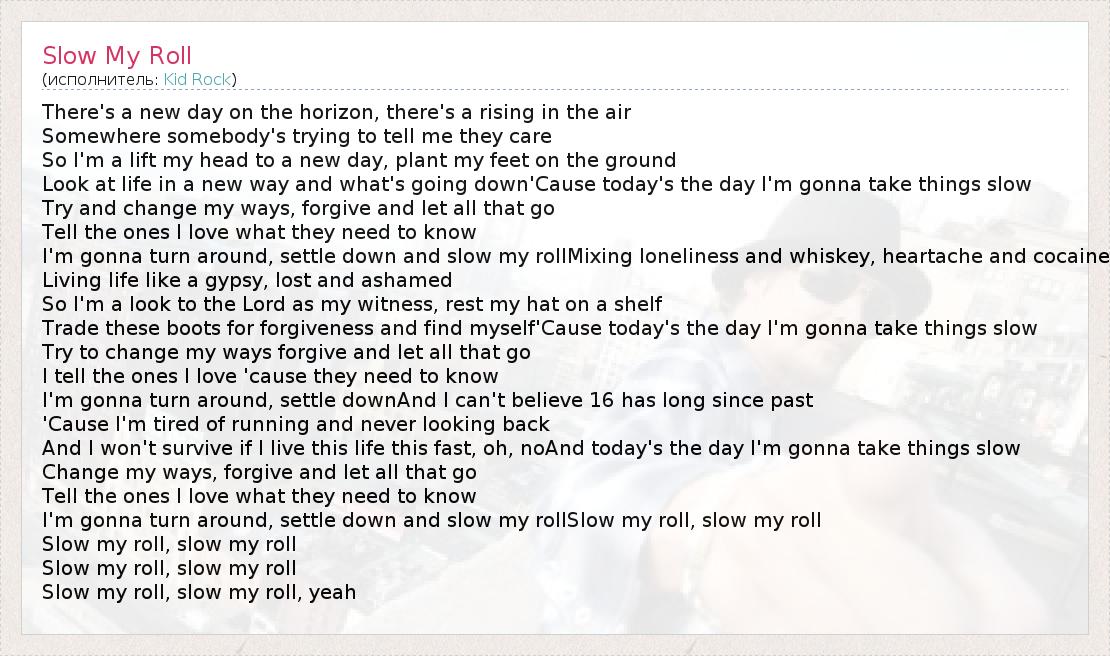Click the line starting 'And I won't survive'

[531, 448]
